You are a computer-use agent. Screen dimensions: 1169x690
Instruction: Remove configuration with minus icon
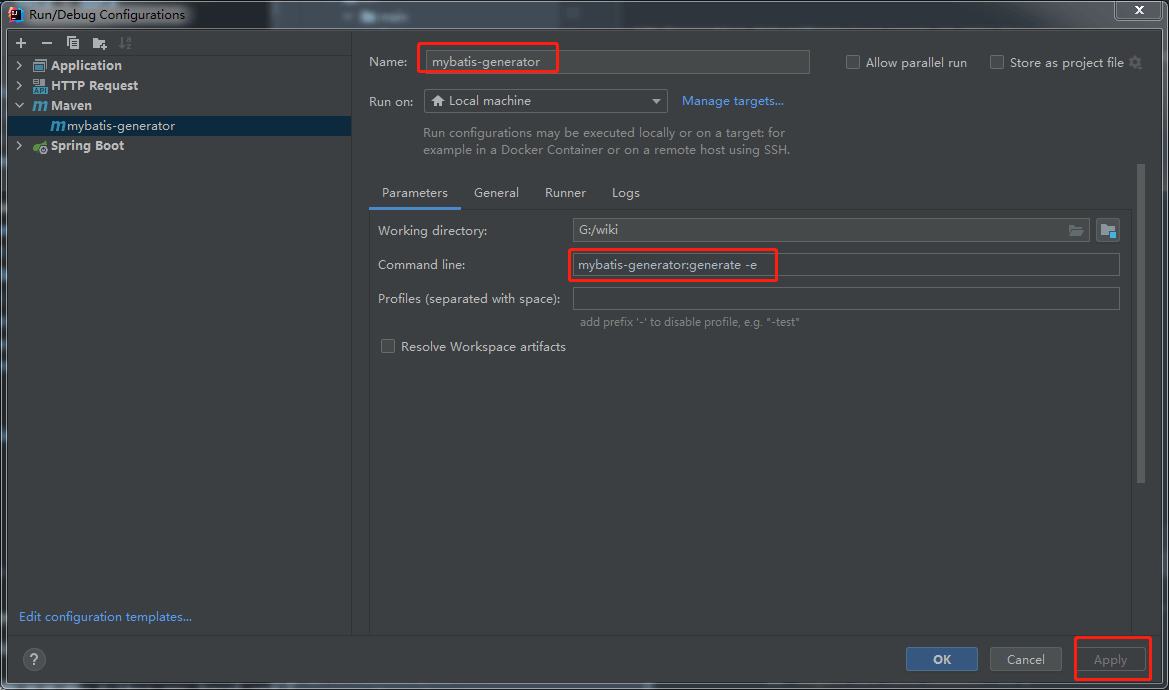47,43
